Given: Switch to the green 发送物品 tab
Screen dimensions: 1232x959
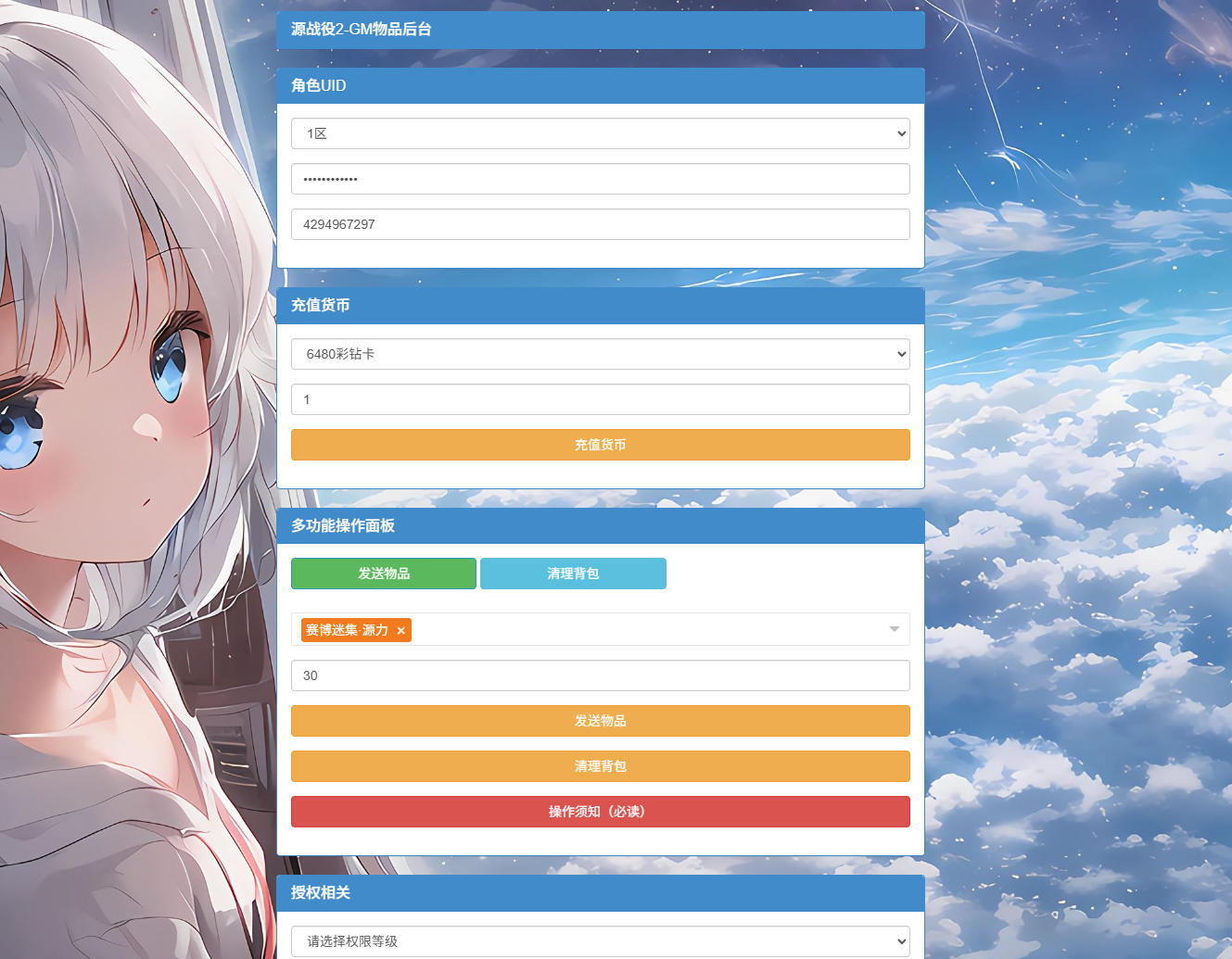Looking at the screenshot, I should coord(384,574).
